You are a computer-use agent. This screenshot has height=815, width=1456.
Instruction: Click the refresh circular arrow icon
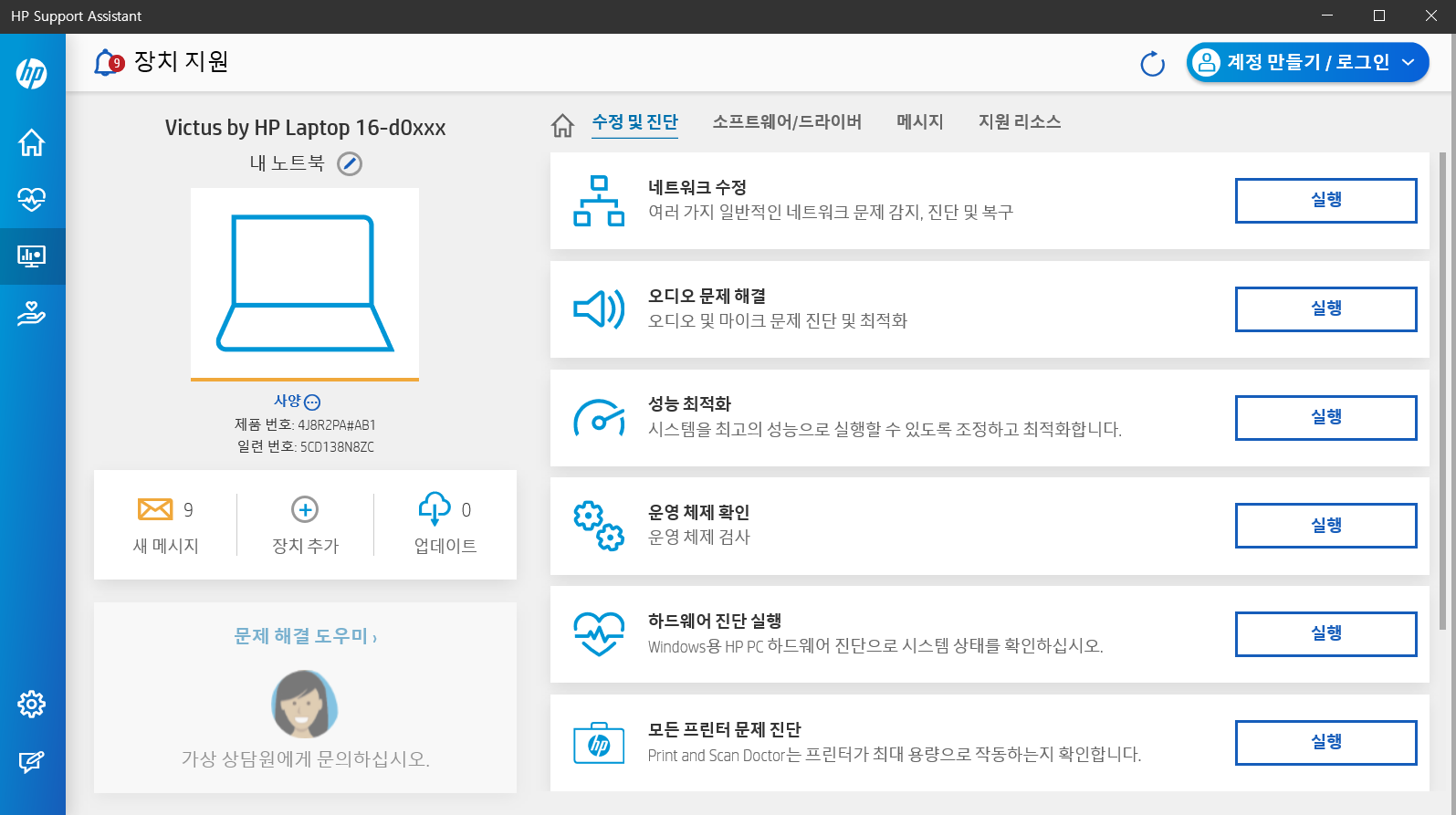point(1153,63)
